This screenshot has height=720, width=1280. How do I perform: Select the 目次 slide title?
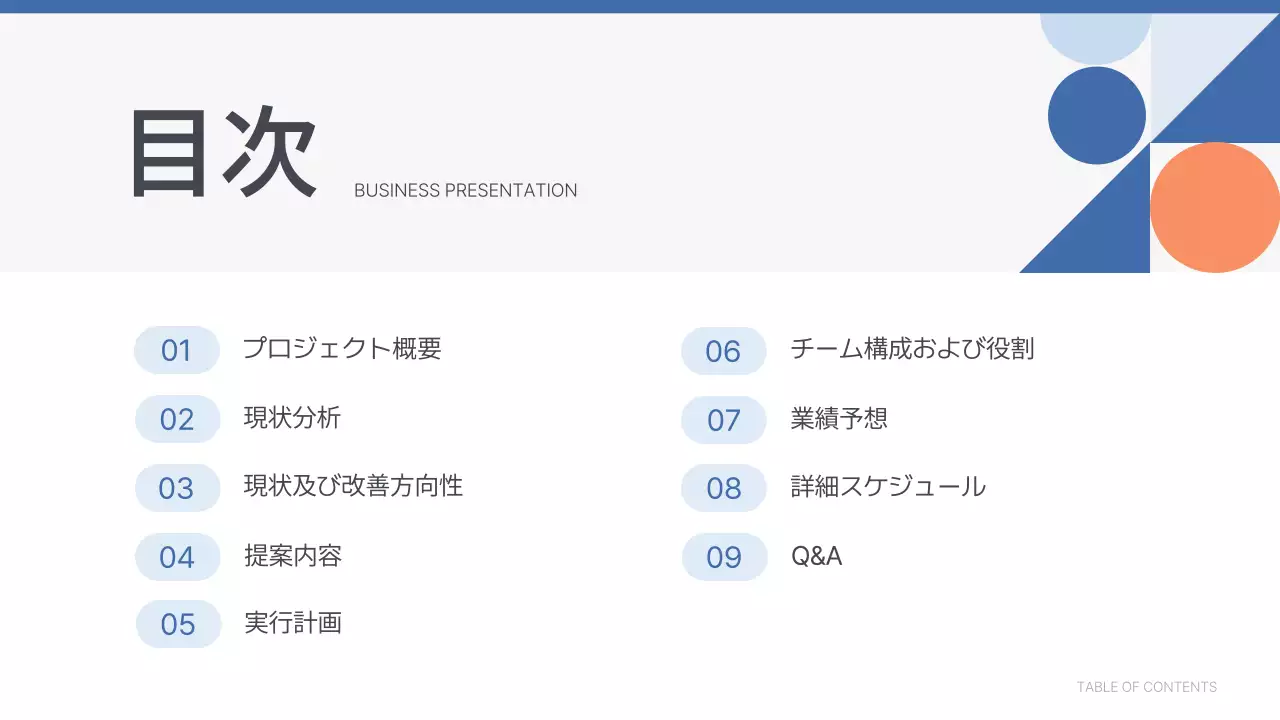[224, 154]
